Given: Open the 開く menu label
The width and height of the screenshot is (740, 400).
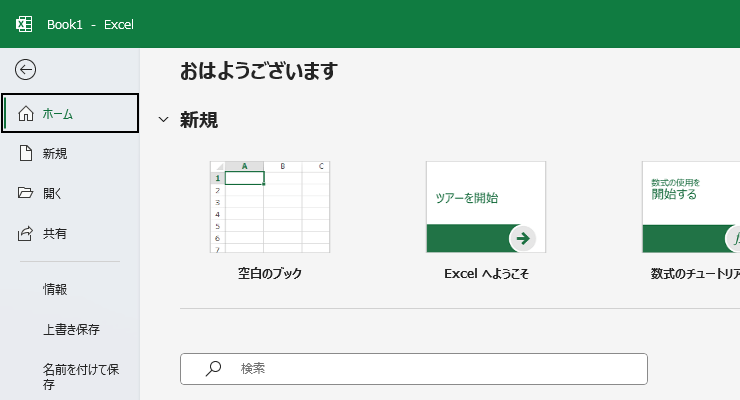Looking at the screenshot, I should 52,193.
